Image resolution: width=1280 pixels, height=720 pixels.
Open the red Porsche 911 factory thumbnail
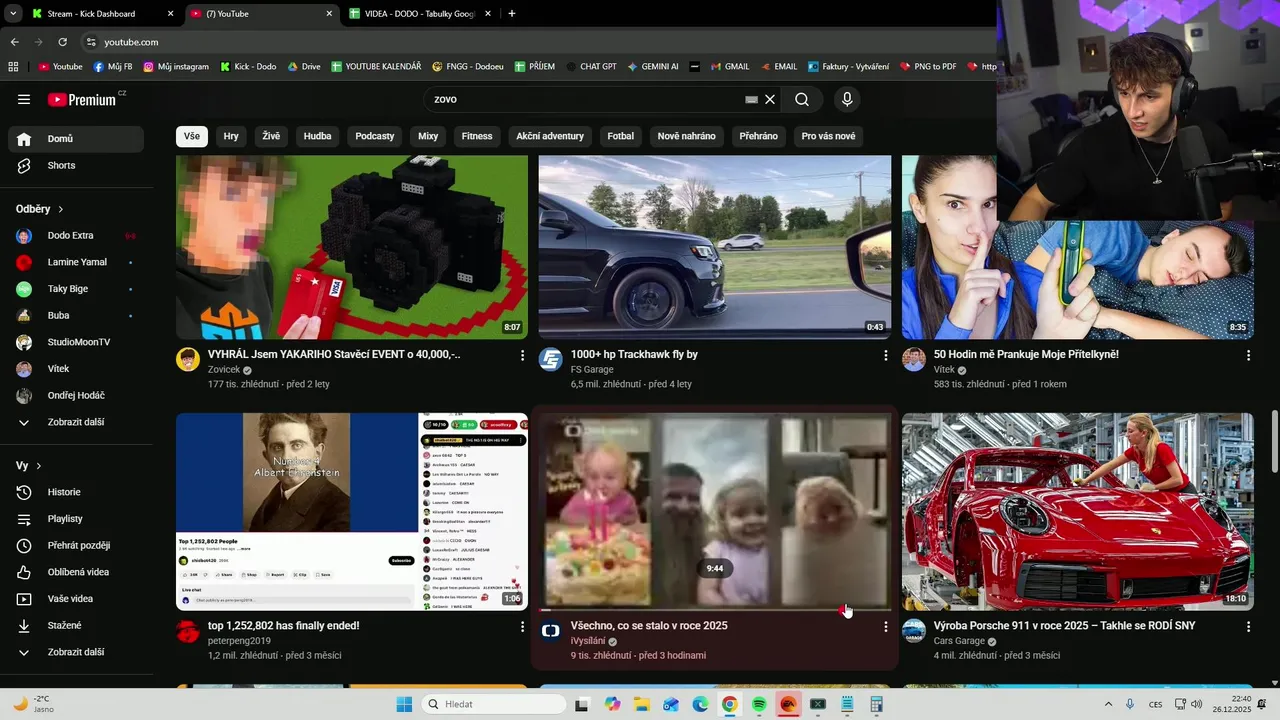tap(1078, 511)
